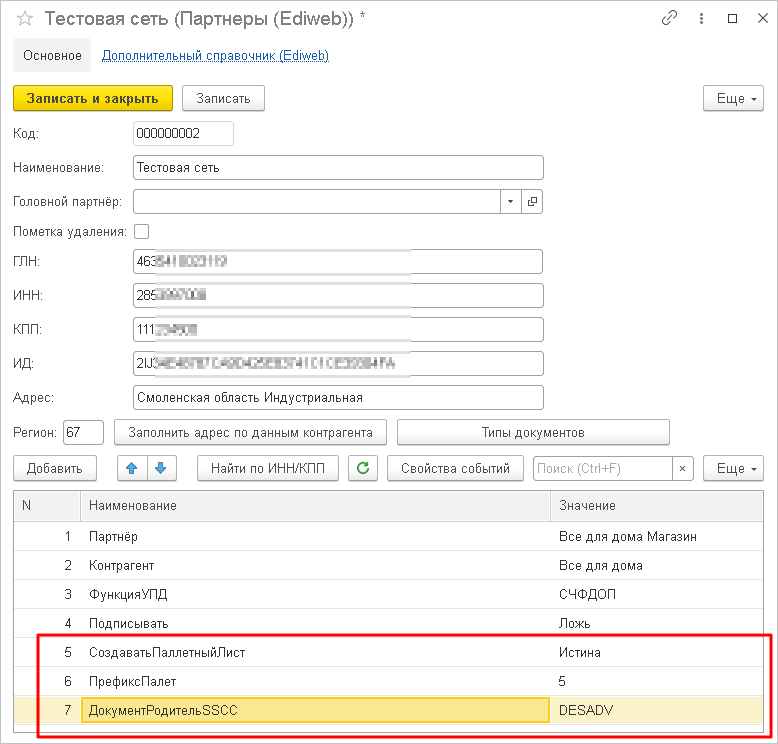This screenshot has height=744, width=778.
Task: Clear the search field
Action: click(x=683, y=468)
